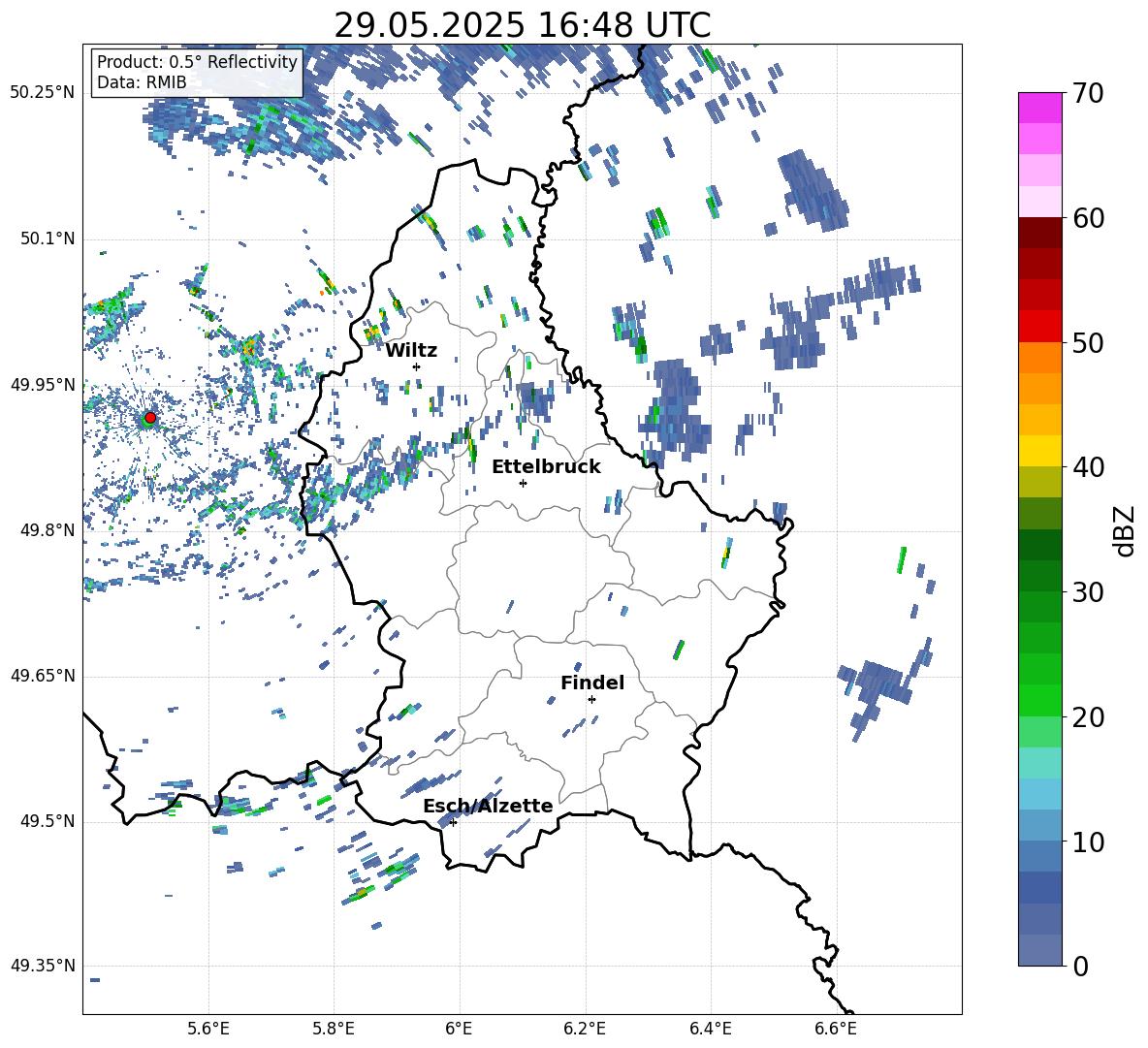Click the 6.4°E longitude label
This screenshot has height=1048, width=1148.
711,1029
